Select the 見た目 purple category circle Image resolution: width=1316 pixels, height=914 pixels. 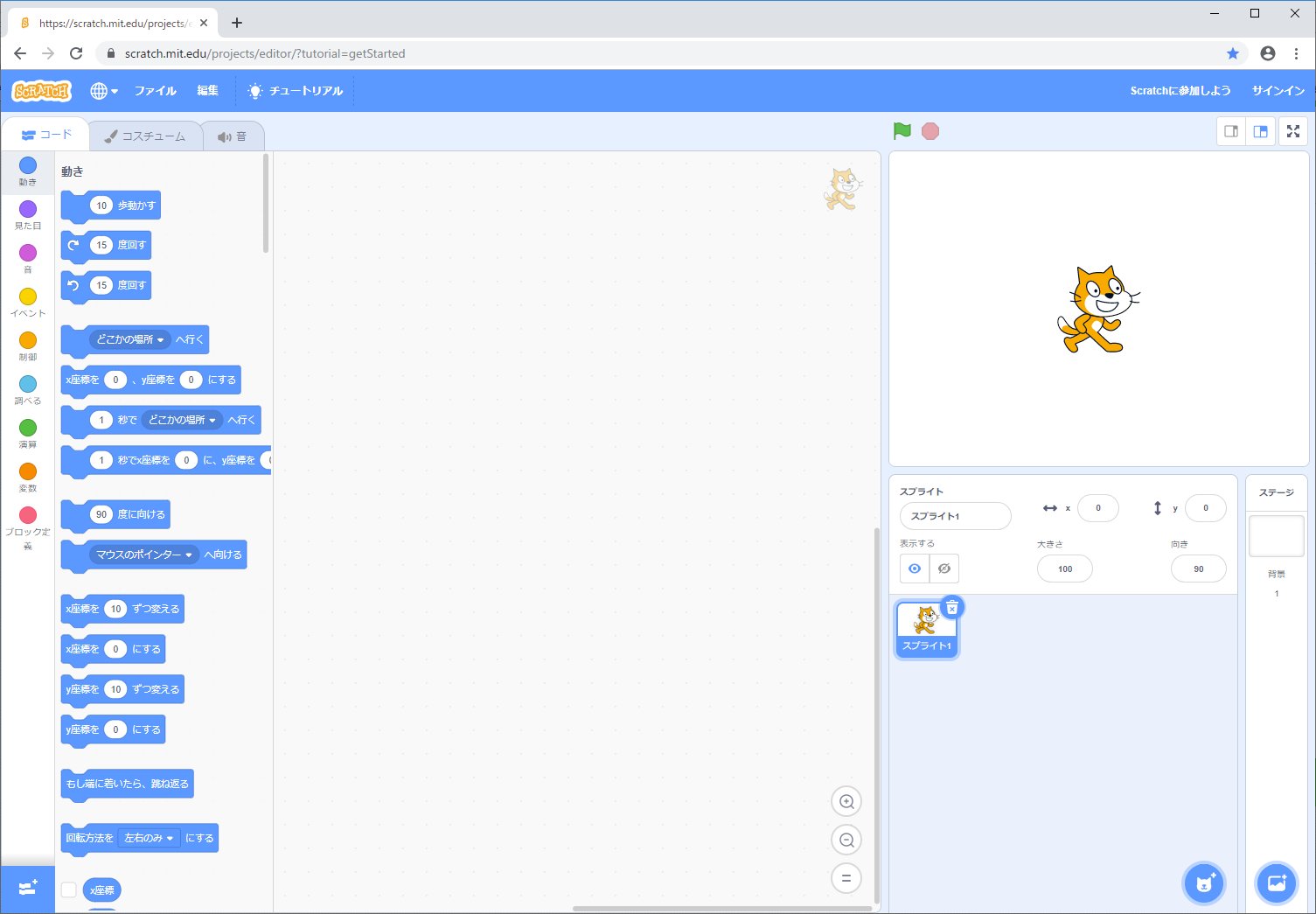[x=28, y=209]
